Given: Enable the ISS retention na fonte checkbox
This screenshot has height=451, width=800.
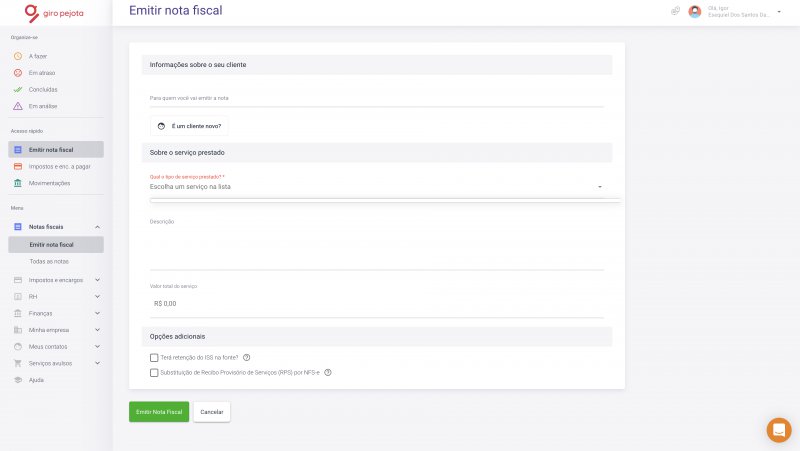Looking at the screenshot, I should [154, 358].
